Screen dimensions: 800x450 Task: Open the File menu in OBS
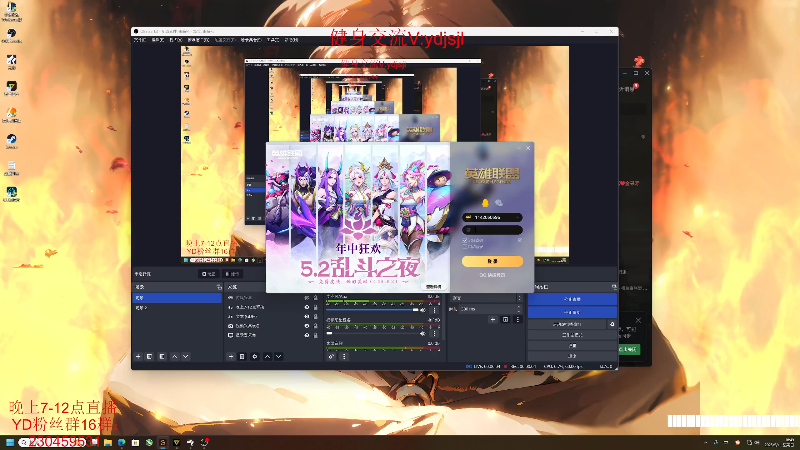point(140,40)
